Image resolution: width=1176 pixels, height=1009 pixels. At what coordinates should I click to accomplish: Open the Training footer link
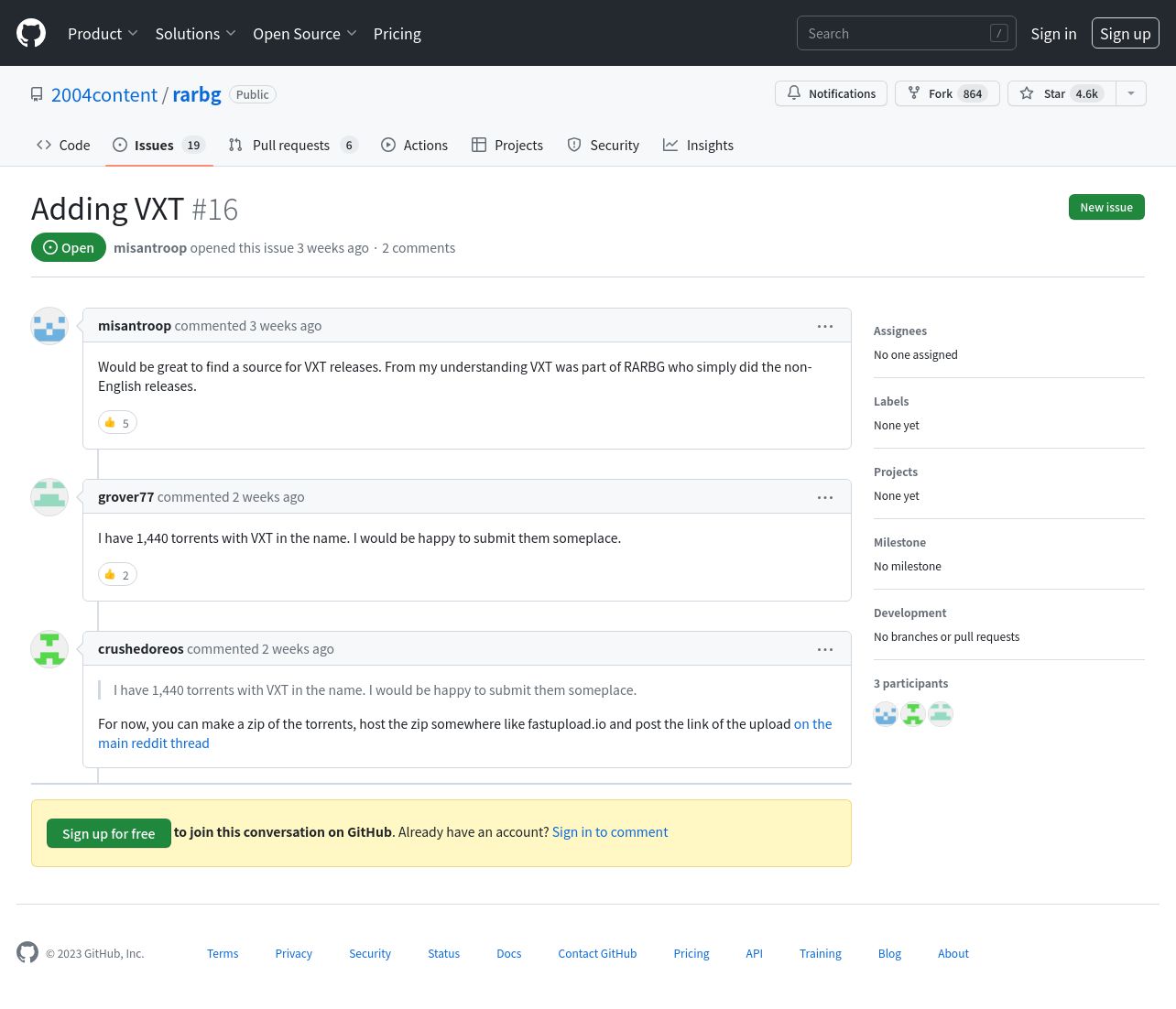821,954
